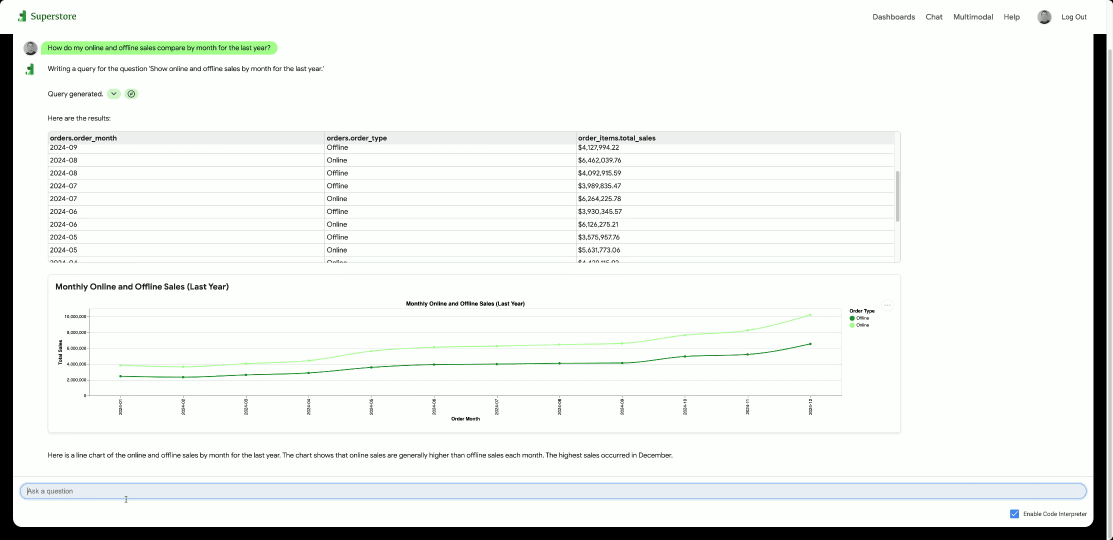Click the user avatar next to Log Out
The height and width of the screenshot is (540, 1113).
pyautogui.click(x=1044, y=17)
